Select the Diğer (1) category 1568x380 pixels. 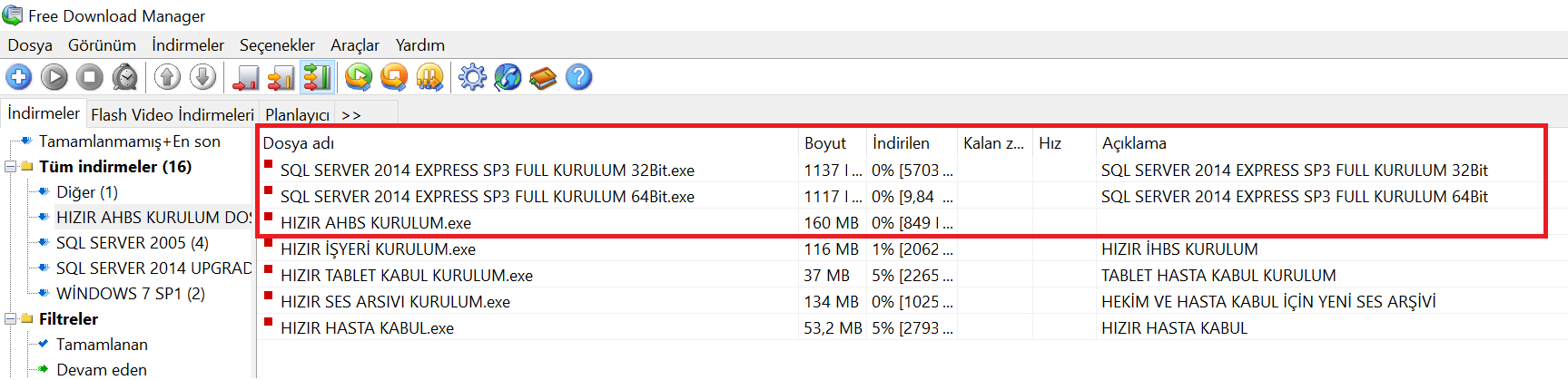pos(87,192)
